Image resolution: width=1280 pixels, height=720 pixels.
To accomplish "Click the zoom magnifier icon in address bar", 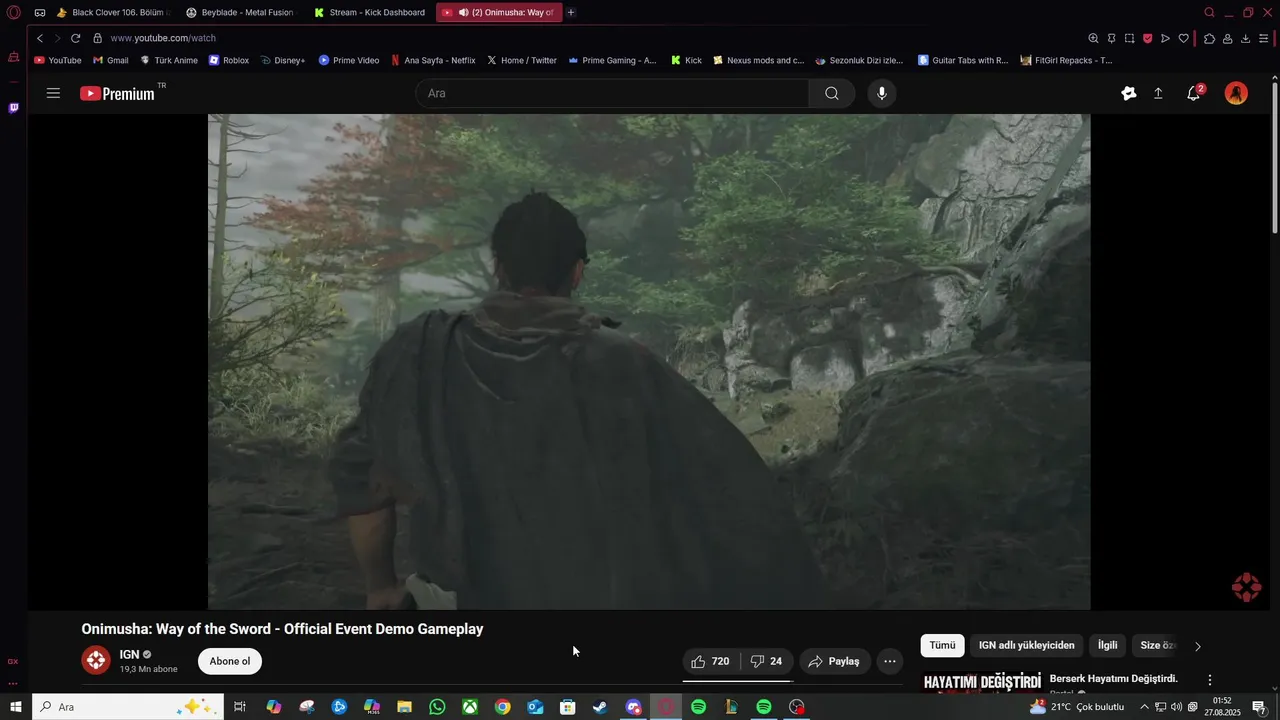I will (1093, 38).
